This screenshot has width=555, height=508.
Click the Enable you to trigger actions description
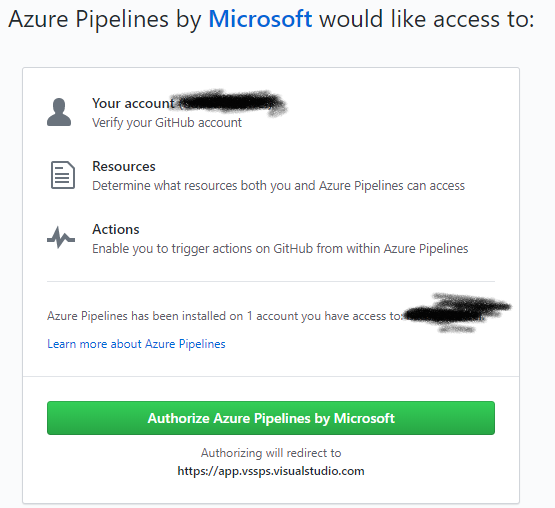pos(280,249)
